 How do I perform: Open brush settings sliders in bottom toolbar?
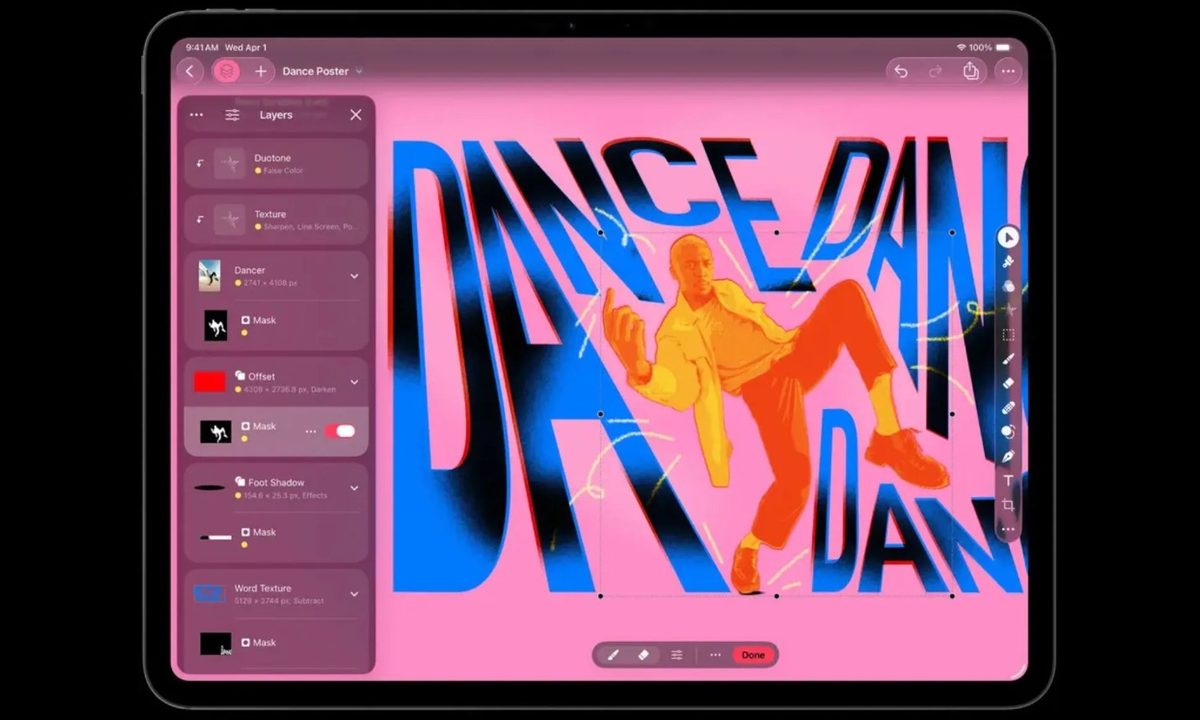pyautogui.click(x=677, y=655)
